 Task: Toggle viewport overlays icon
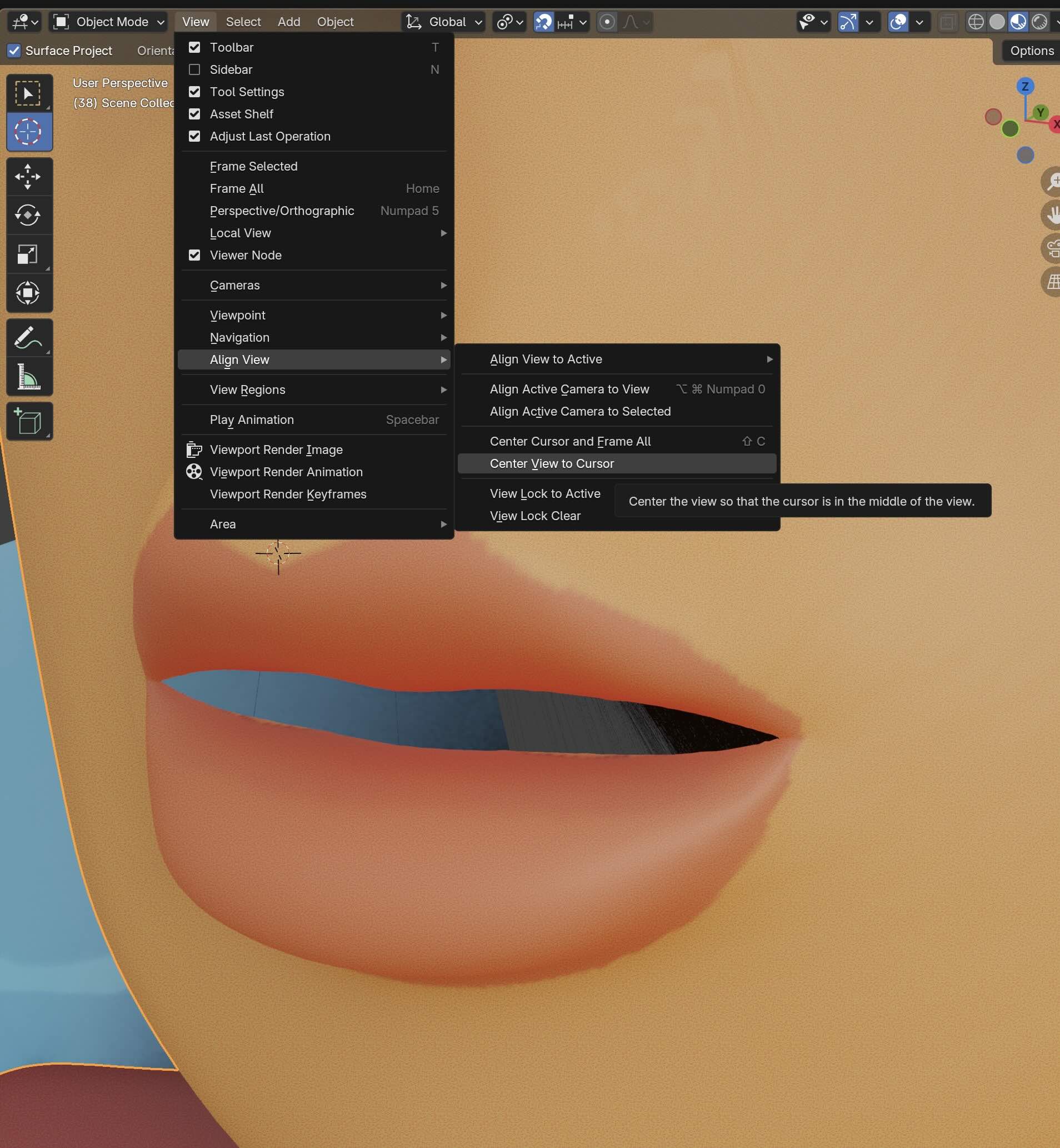click(898, 22)
